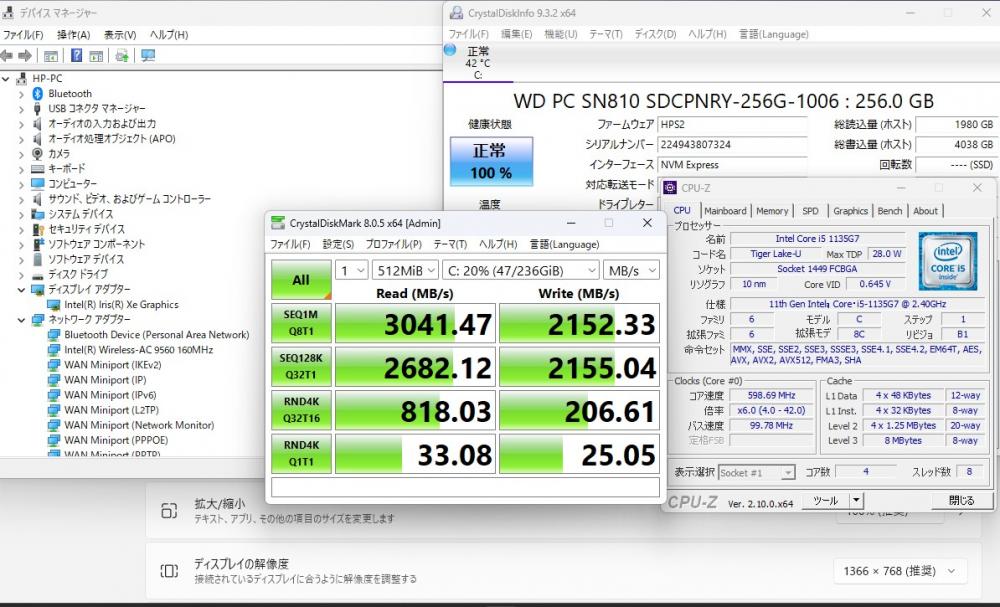1000x607 pixels.
Task: Select the Bluetooth device category icon
Action: click(38, 94)
